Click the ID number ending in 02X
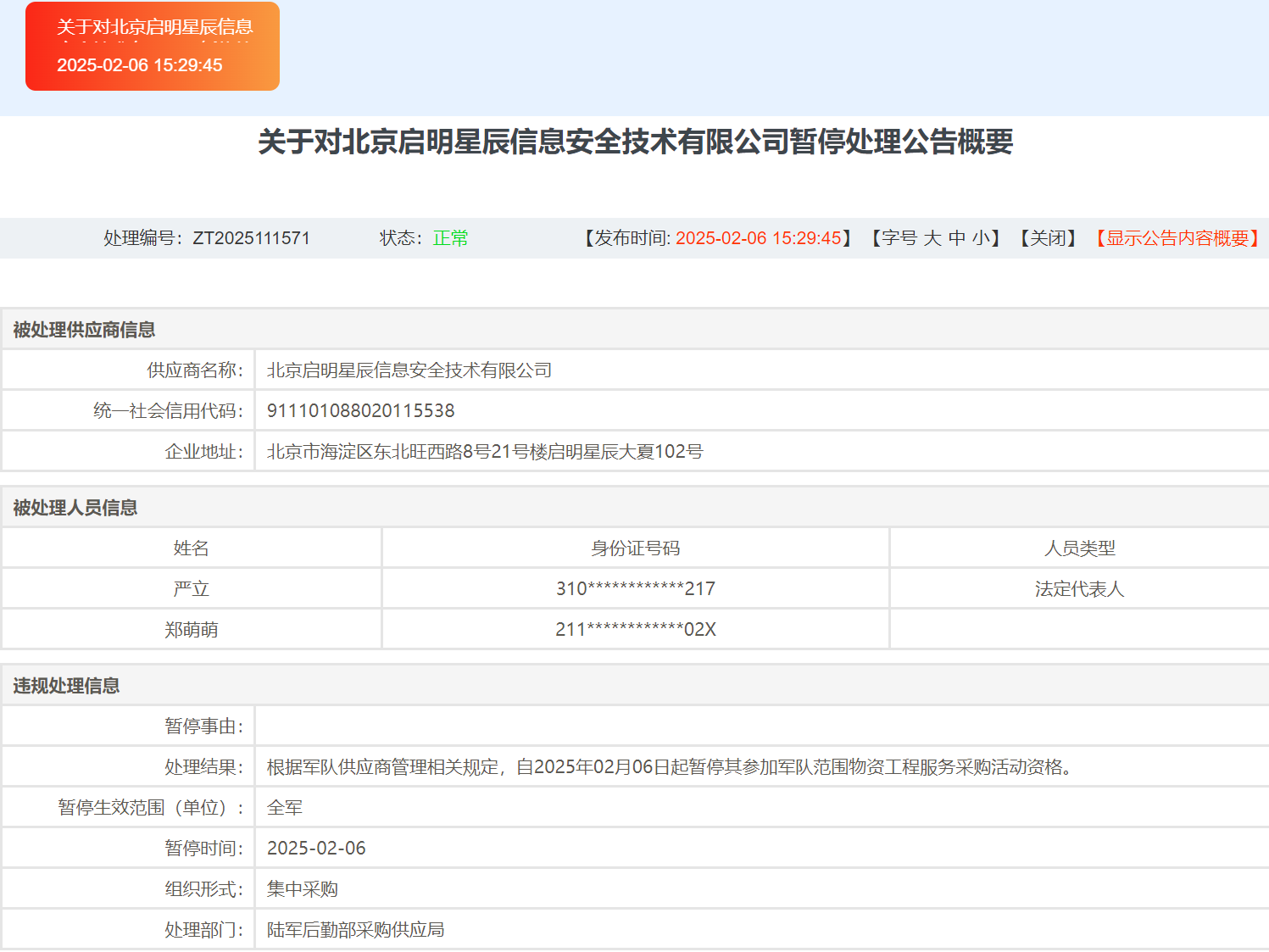 pyautogui.click(x=635, y=630)
